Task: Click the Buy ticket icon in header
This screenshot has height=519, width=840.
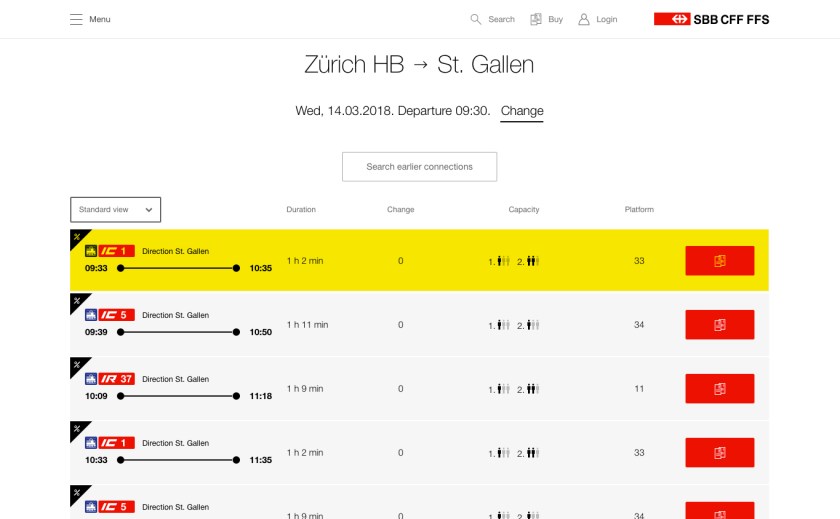Action: point(536,19)
